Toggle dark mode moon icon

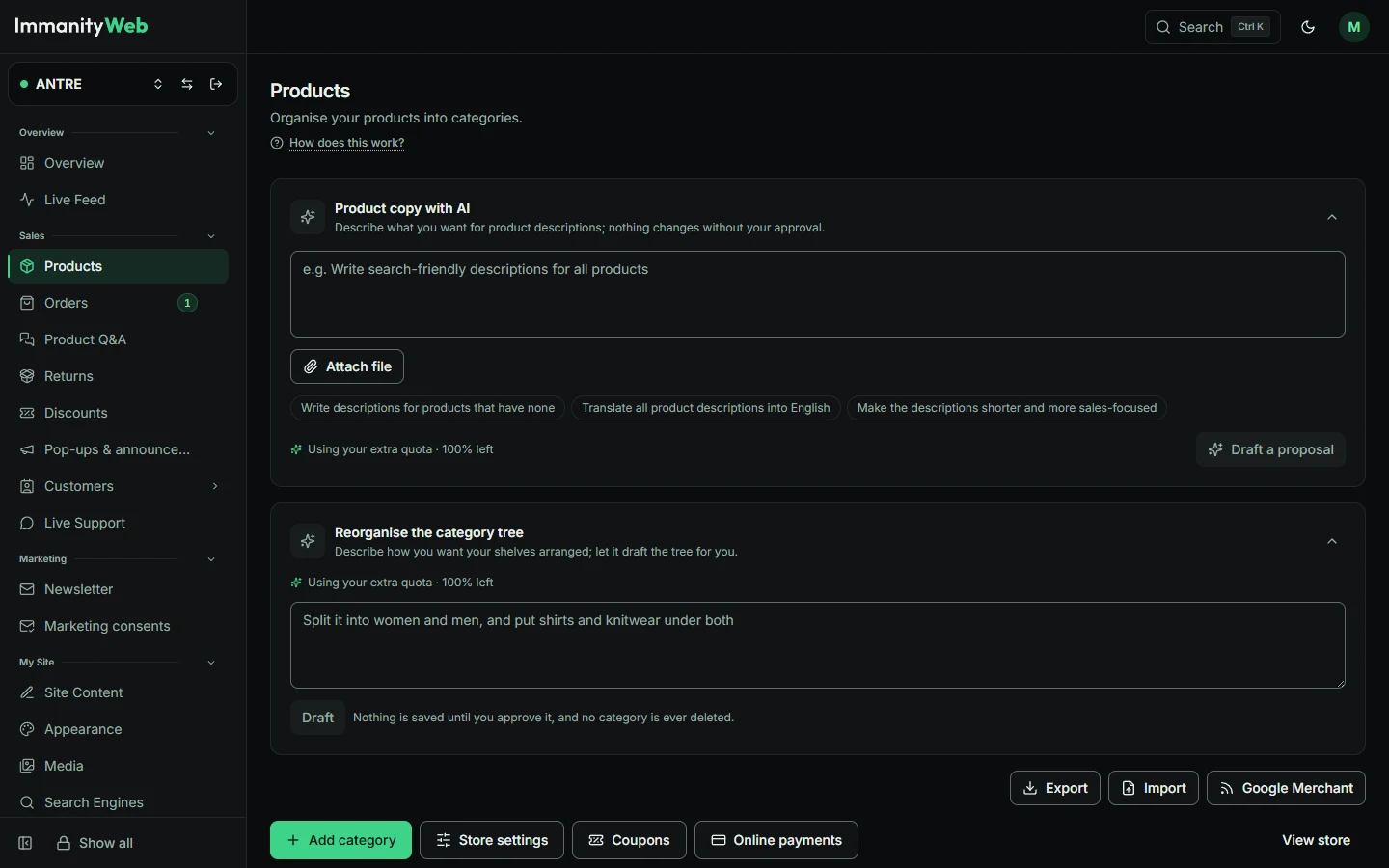tap(1308, 27)
